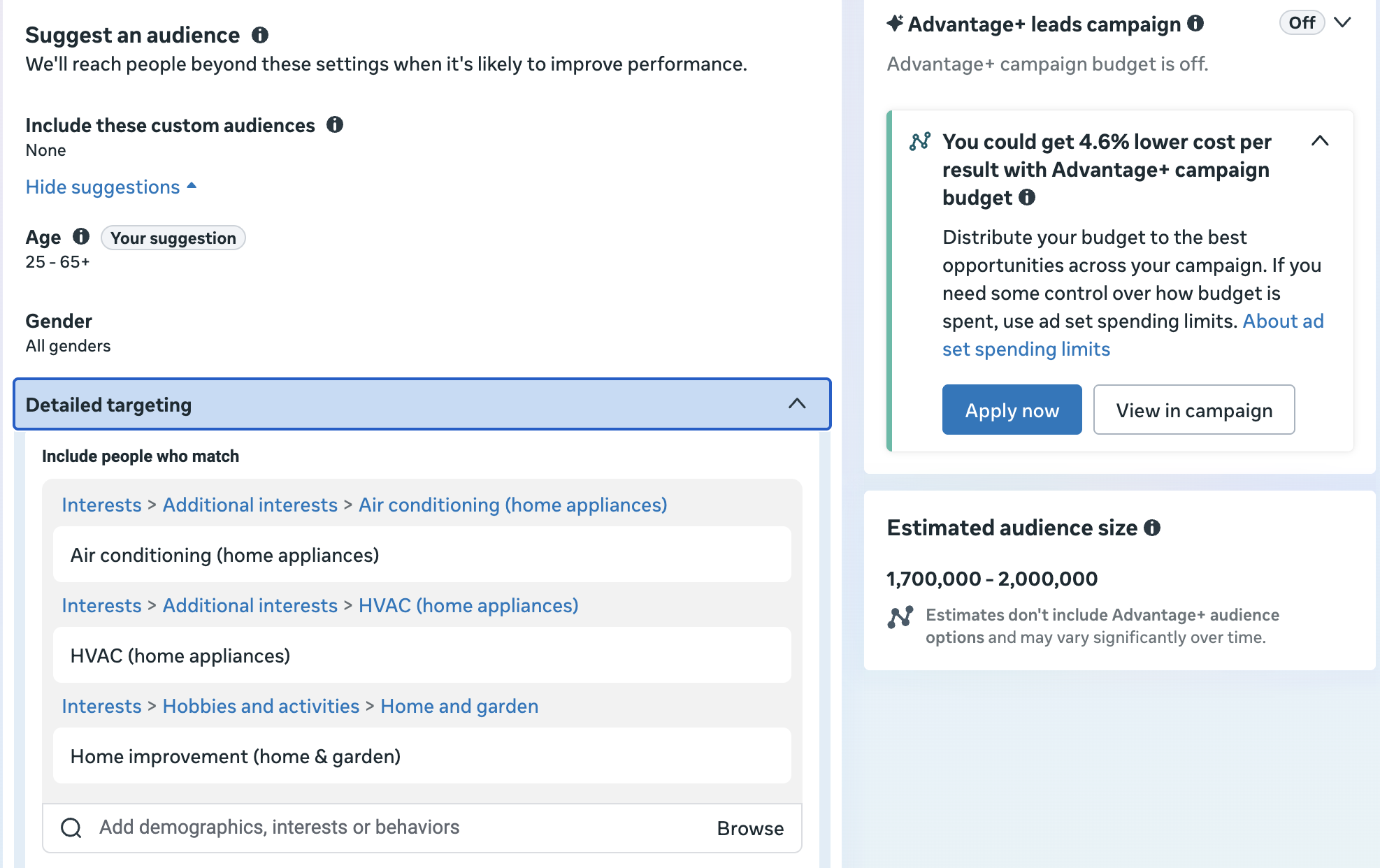1380x868 pixels.
Task: Collapse the Detailed targeting section
Action: tap(797, 404)
